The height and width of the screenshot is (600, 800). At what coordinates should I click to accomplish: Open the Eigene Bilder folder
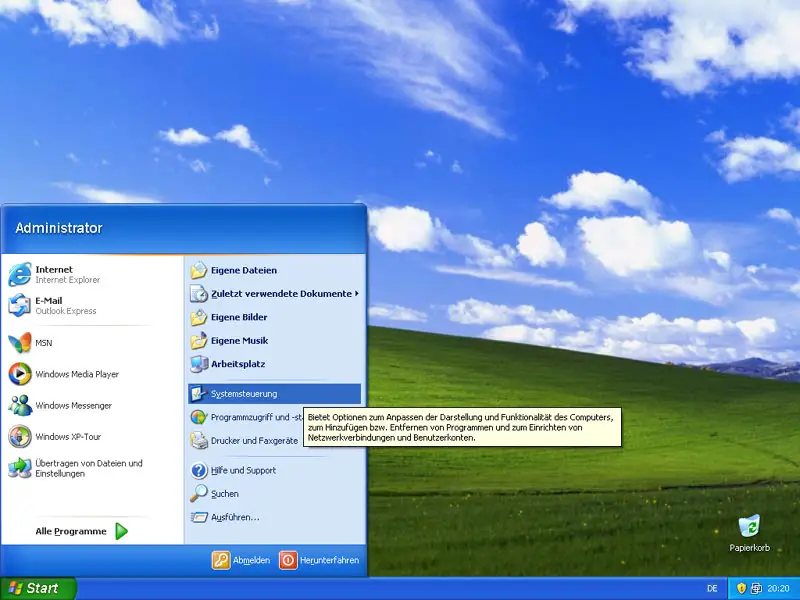[x=274, y=317]
